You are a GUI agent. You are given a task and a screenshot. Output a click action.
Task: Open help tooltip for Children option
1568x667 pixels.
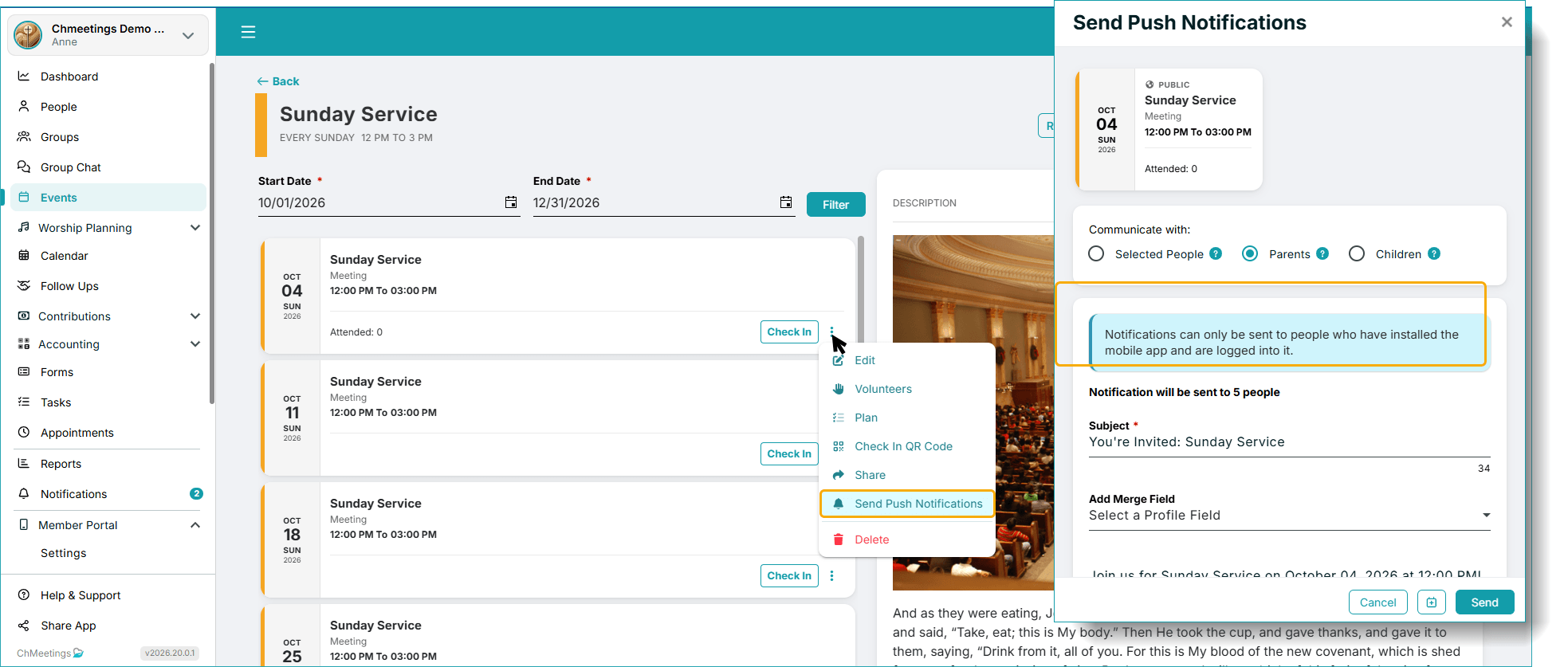point(1434,253)
